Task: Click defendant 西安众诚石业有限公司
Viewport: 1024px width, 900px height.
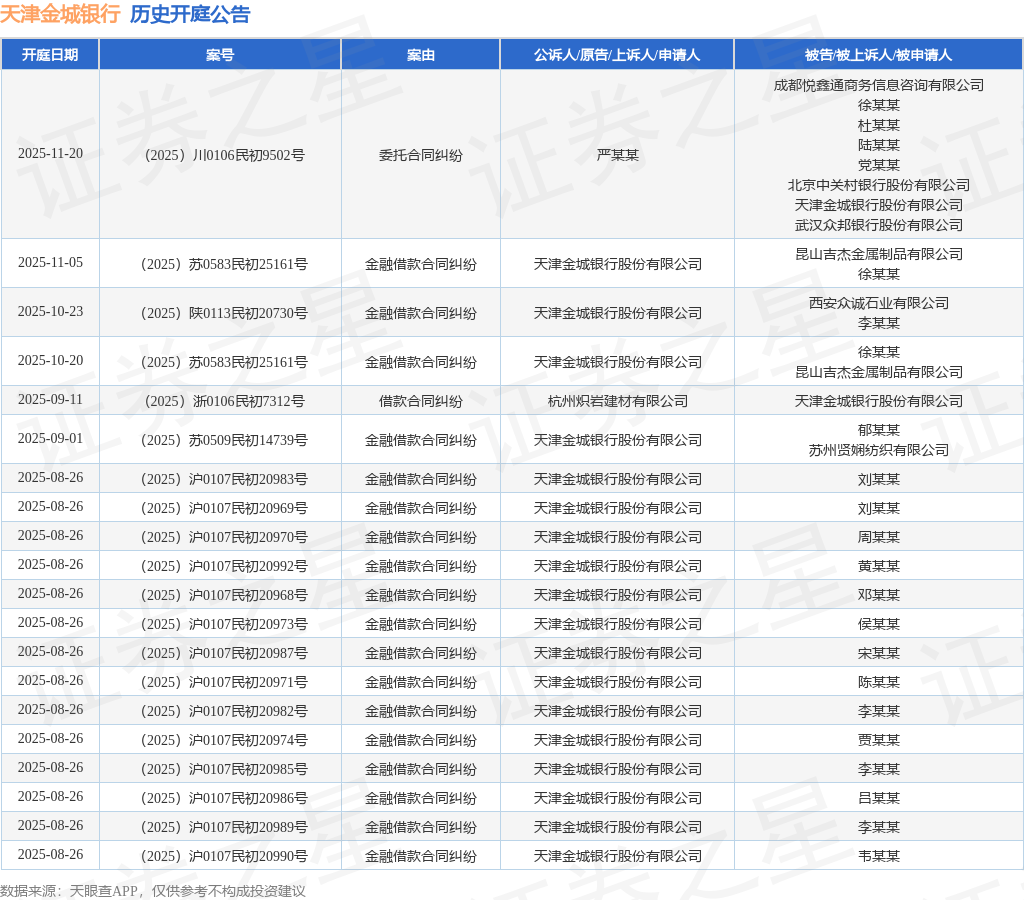Action: tap(878, 303)
